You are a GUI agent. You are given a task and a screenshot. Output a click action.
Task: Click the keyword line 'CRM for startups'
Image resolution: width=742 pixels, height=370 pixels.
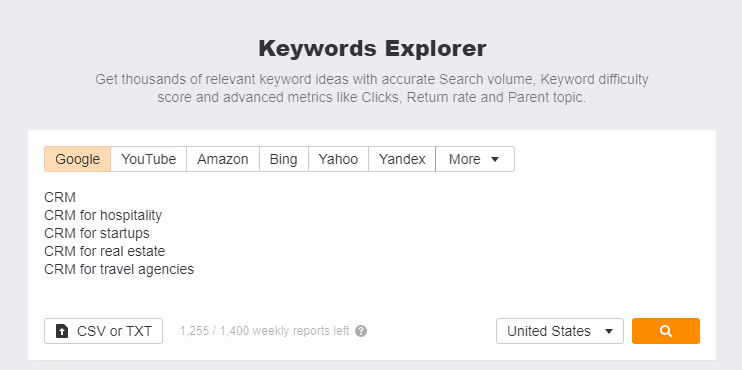pos(97,233)
